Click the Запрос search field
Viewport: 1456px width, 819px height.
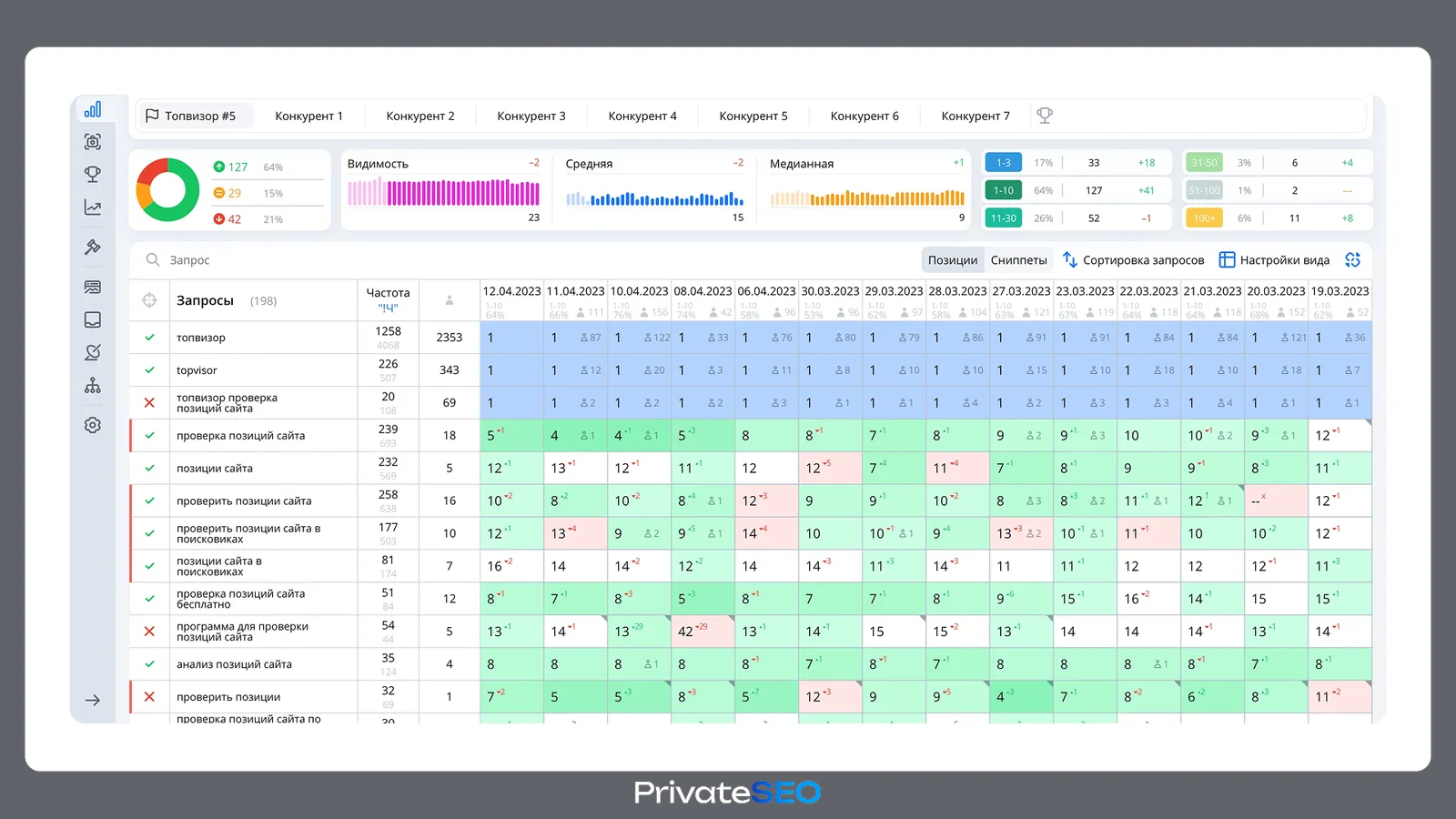coord(528,260)
